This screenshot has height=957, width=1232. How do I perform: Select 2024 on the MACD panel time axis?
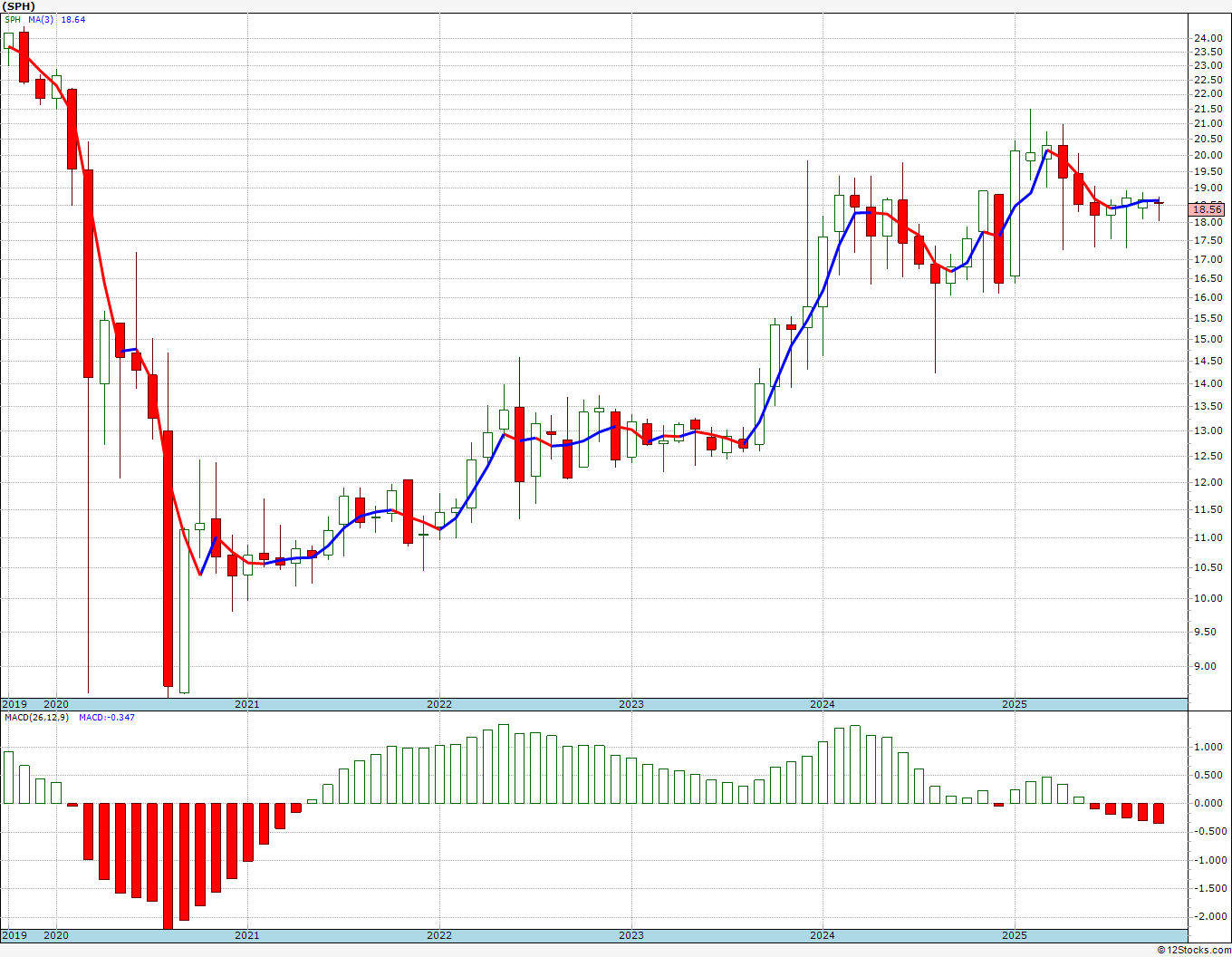[x=823, y=935]
